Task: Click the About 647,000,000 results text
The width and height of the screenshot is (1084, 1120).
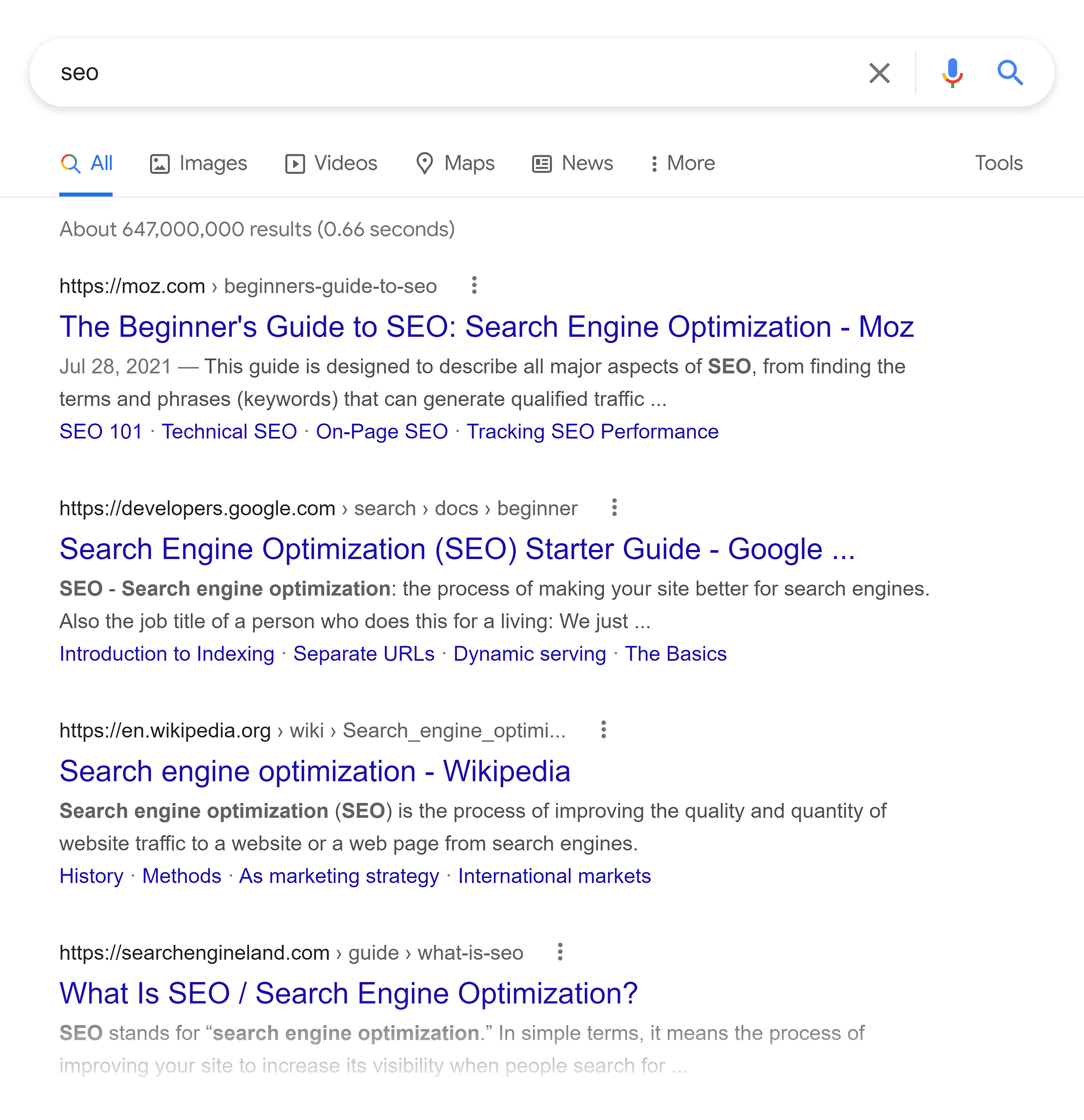Action: [x=257, y=229]
